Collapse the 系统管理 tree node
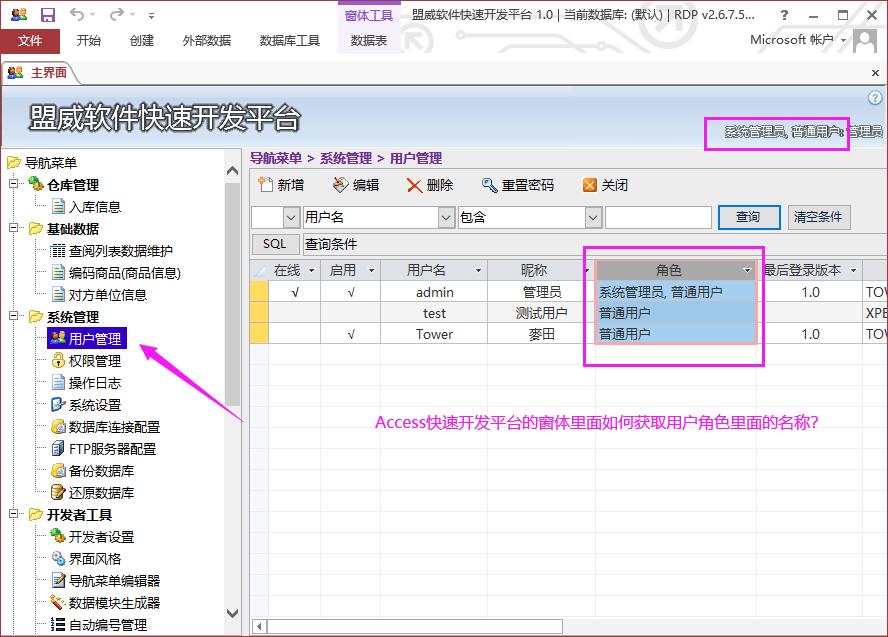The height and width of the screenshot is (637, 888). pyautogui.click(x=14, y=317)
